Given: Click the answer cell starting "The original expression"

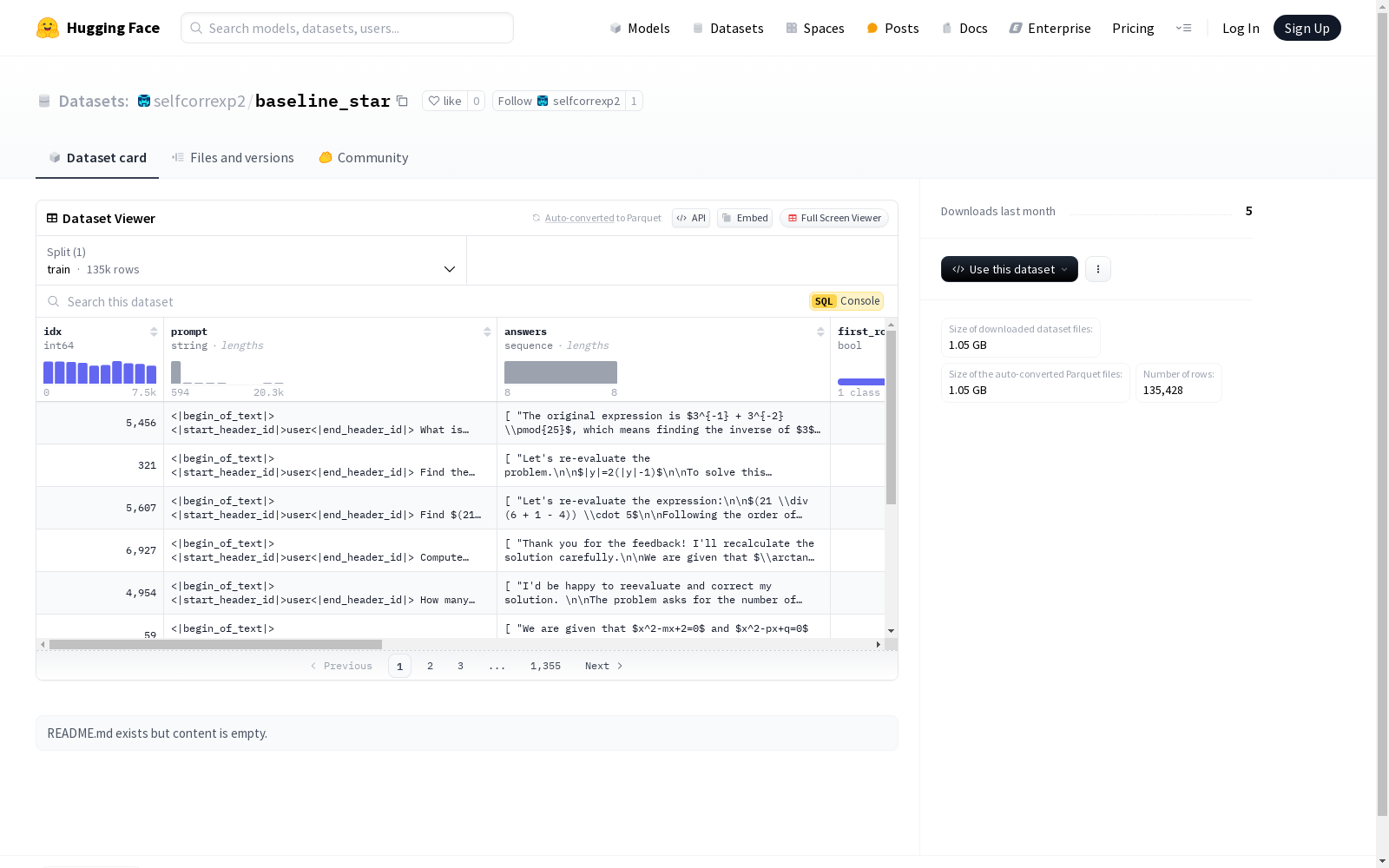Looking at the screenshot, I should 663,423.
